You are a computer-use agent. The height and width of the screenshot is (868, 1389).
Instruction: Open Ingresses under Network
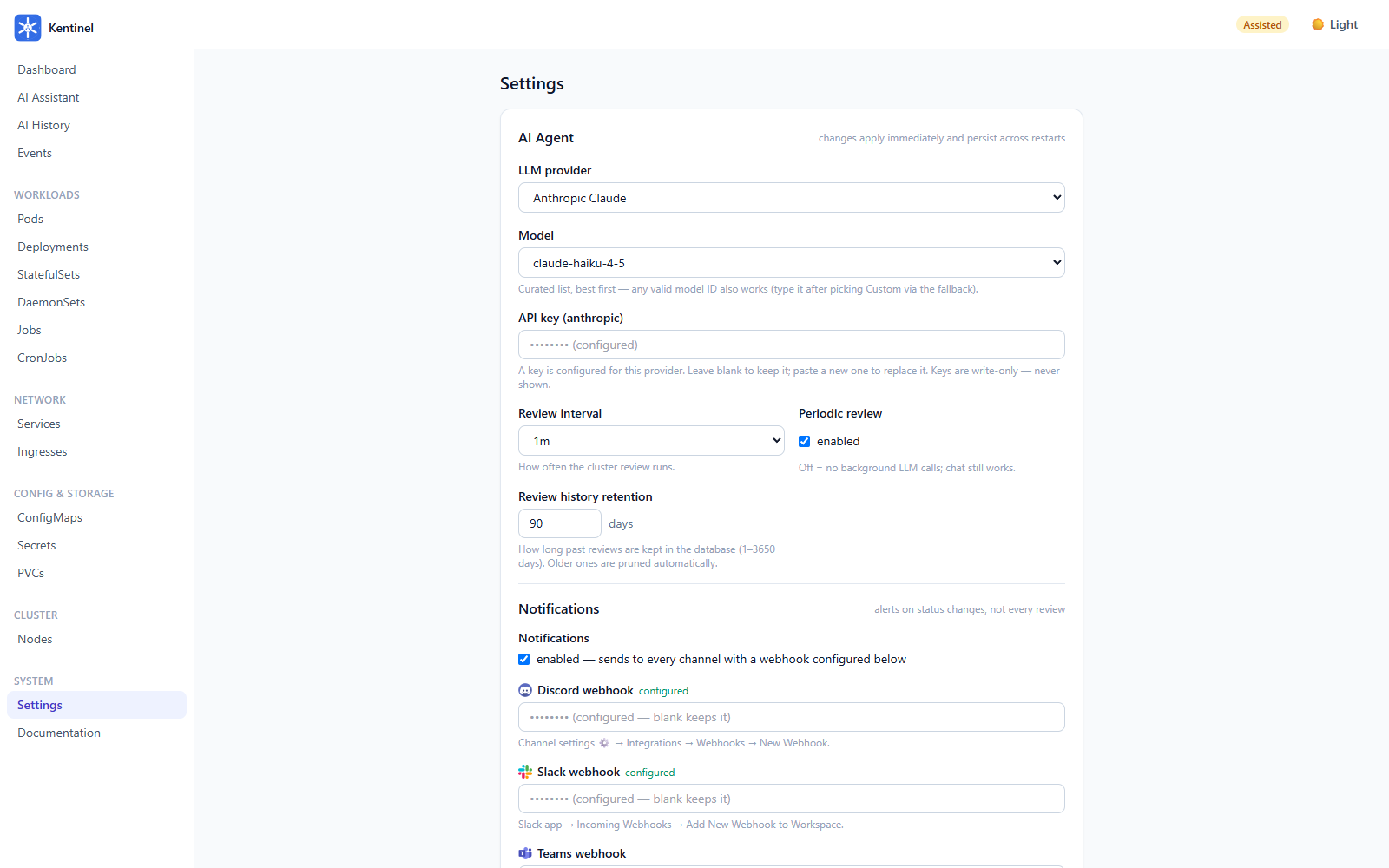(x=96, y=451)
